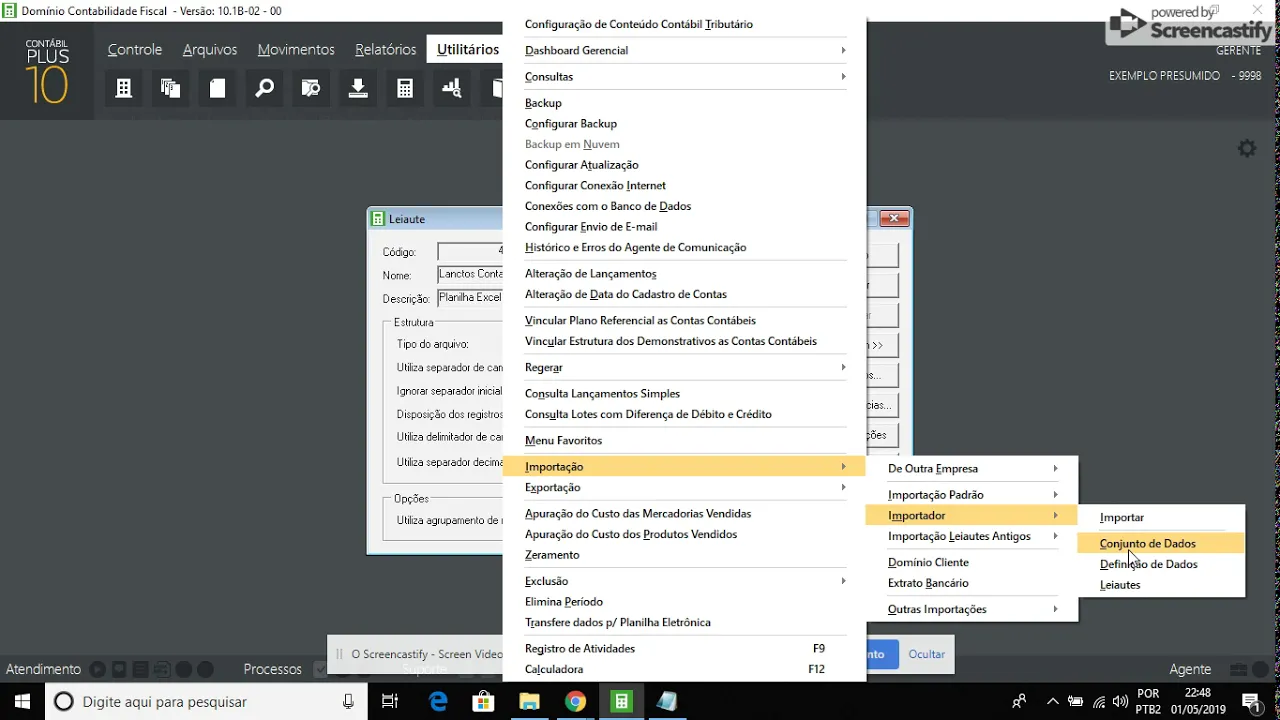The image size is (1280, 720).
Task: Select the green Domínio app taskbar icon
Action: click(x=621, y=701)
